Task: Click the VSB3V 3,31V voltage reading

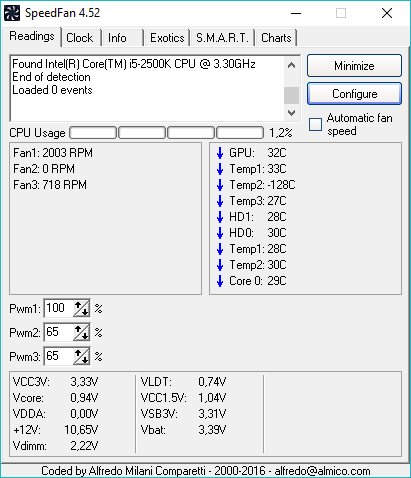Action: click(183, 414)
